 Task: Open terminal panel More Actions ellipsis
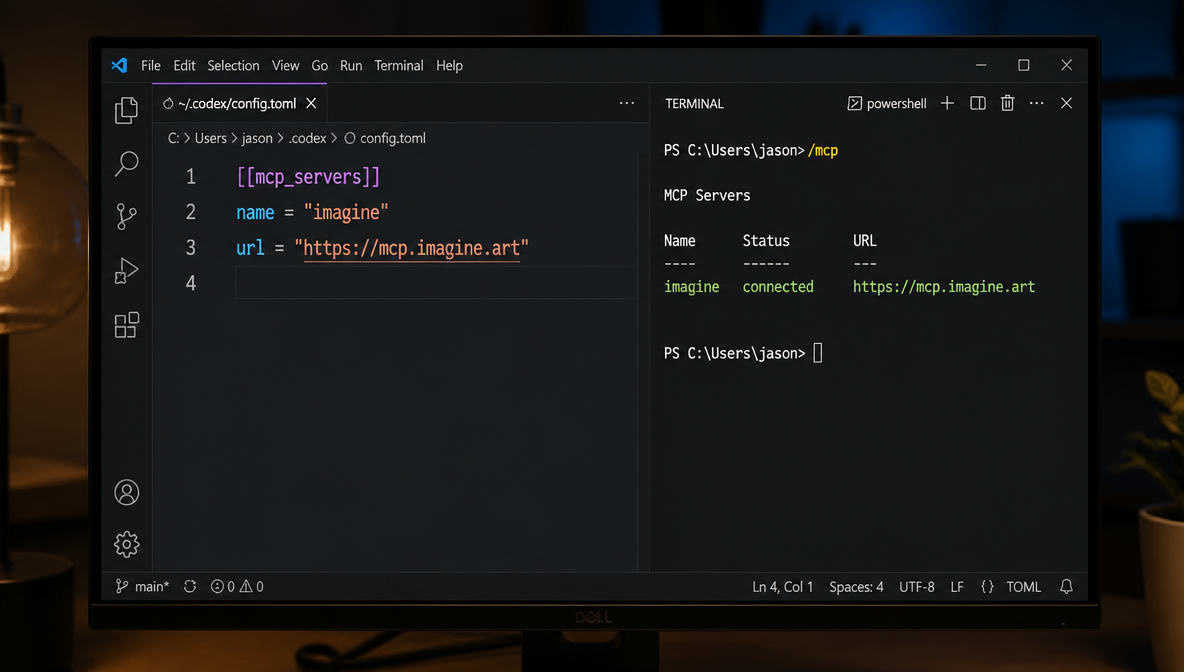(x=1037, y=103)
